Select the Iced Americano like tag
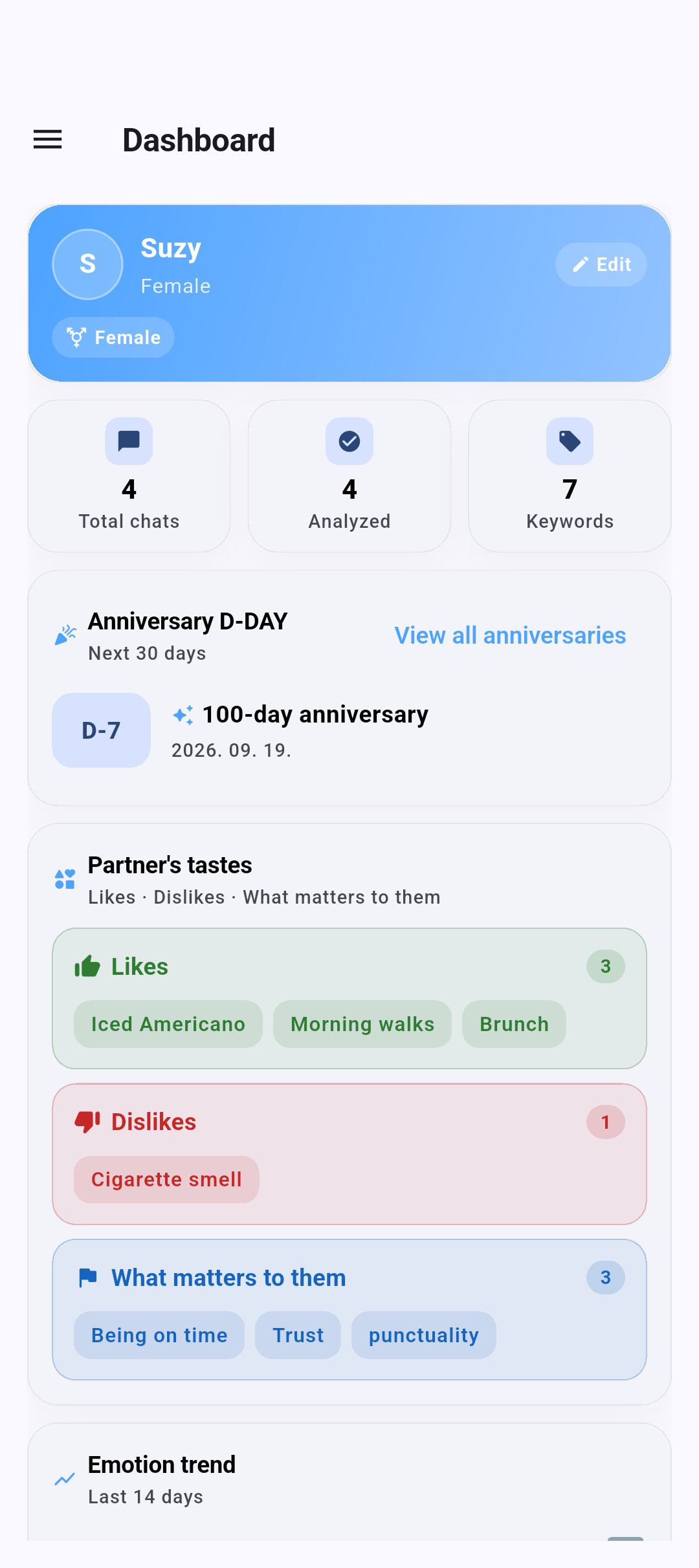 tap(168, 1024)
